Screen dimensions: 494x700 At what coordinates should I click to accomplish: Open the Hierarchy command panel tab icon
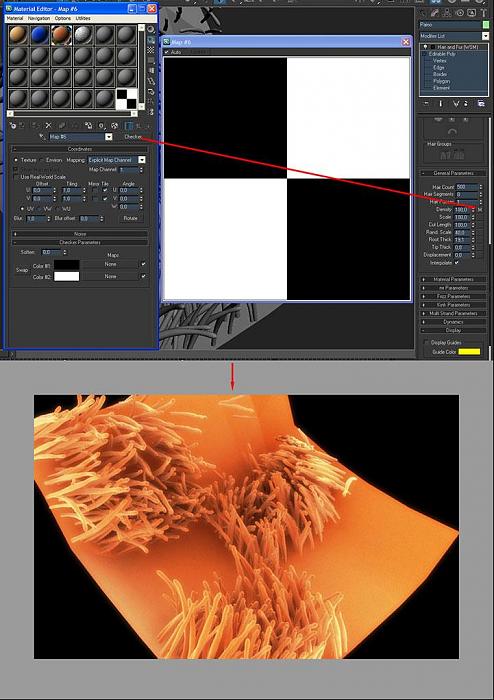[447, 12]
